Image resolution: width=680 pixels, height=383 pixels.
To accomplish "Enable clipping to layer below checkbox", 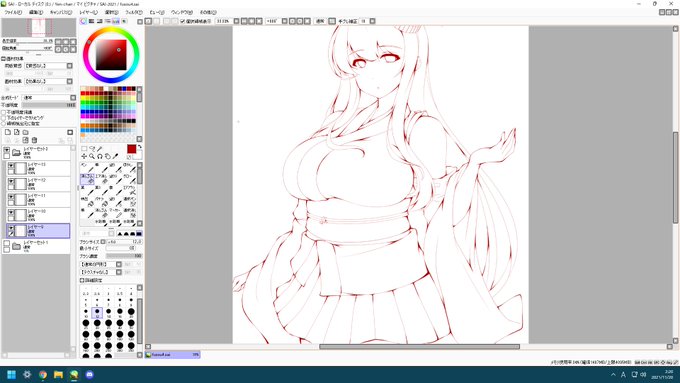I will point(3,118).
